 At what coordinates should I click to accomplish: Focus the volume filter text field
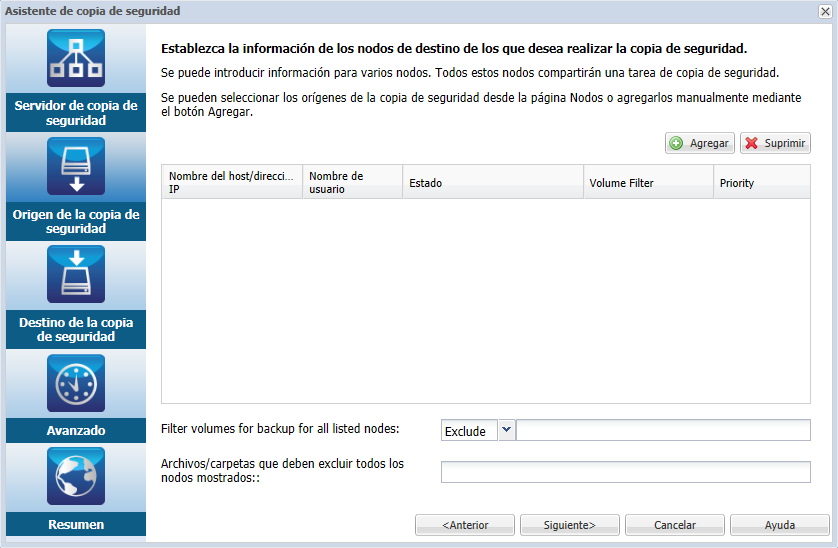[x=663, y=430]
